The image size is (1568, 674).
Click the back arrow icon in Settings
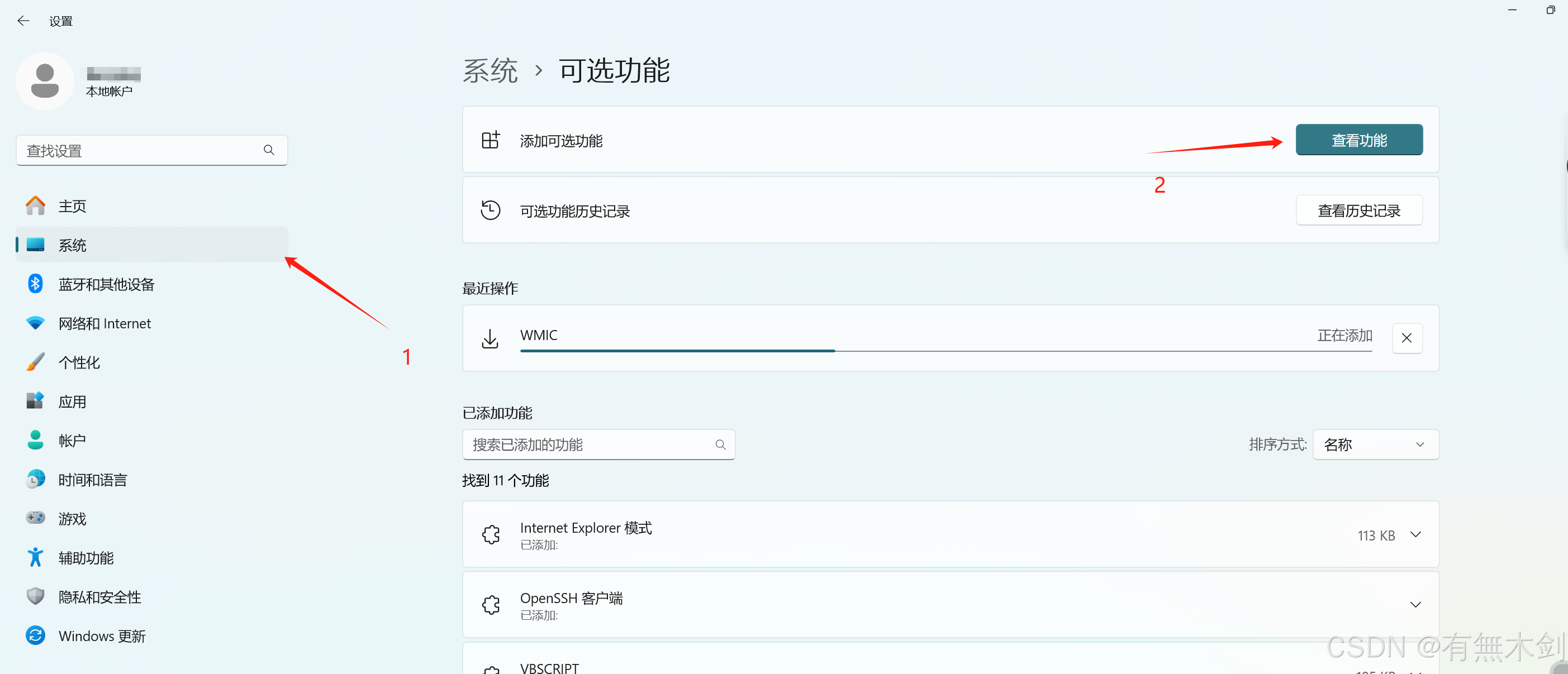tap(23, 21)
